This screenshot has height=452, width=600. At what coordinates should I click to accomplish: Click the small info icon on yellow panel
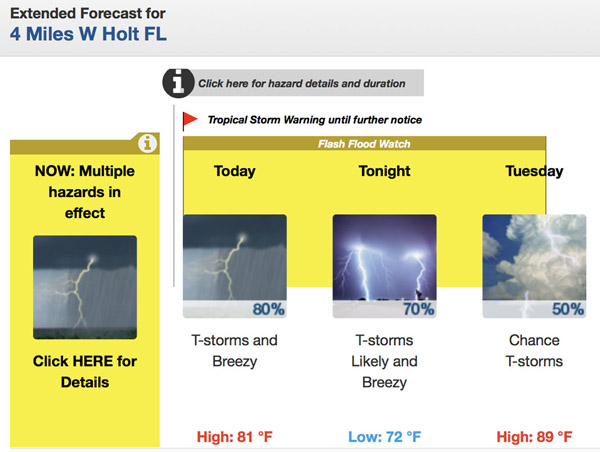click(x=149, y=144)
